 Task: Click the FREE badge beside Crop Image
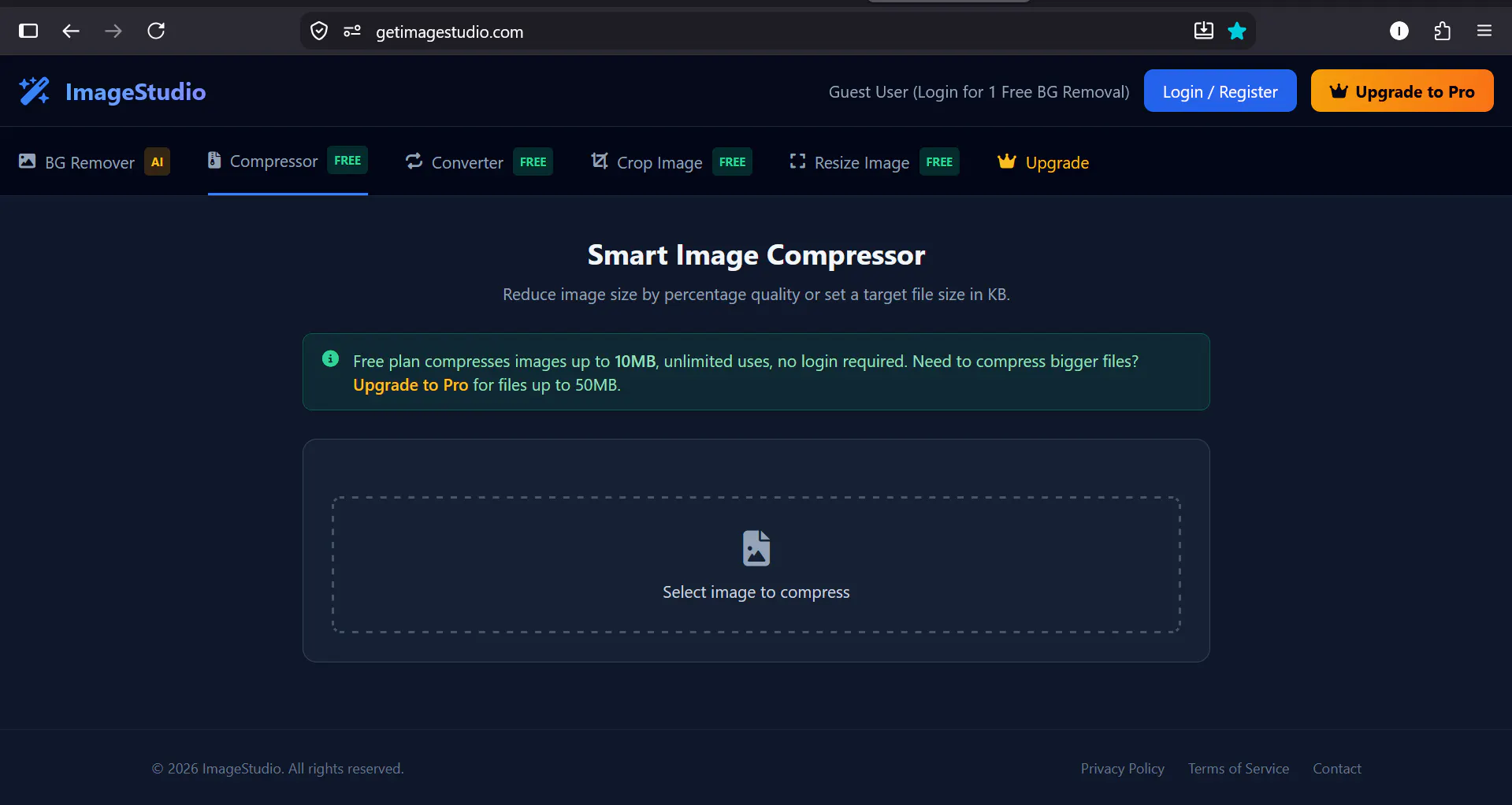(x=733, y=162)
